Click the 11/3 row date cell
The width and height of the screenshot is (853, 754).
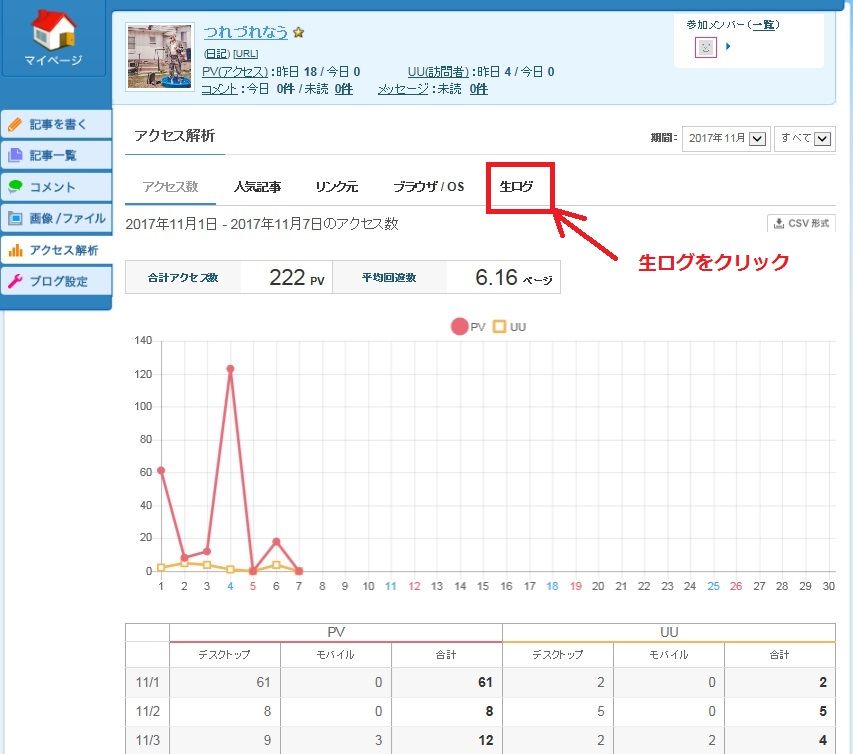[147, 740]
